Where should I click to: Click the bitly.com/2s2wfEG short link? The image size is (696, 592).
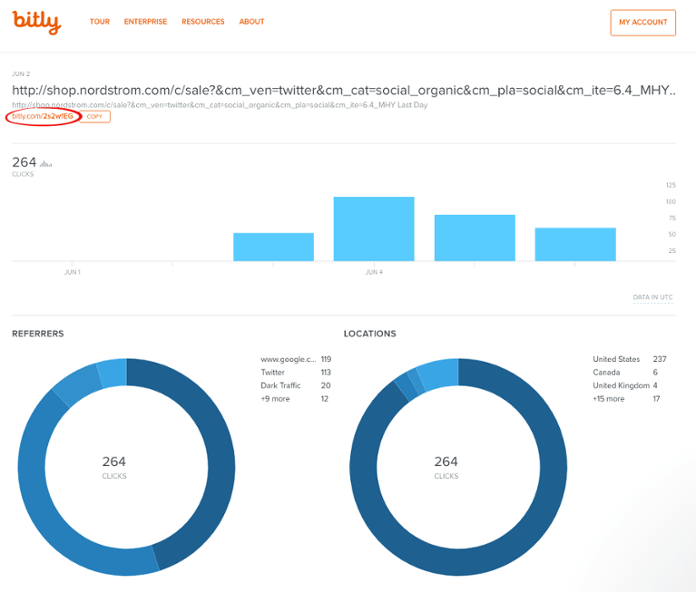click(43, 116)
